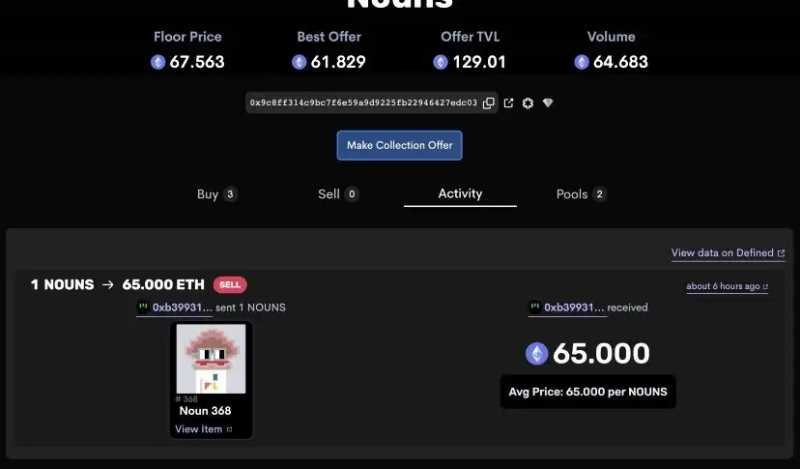Viewport: 800px width, 469px height.
Task: Click the sender's wallet avatar icon
Action: (x=143, y=307)
